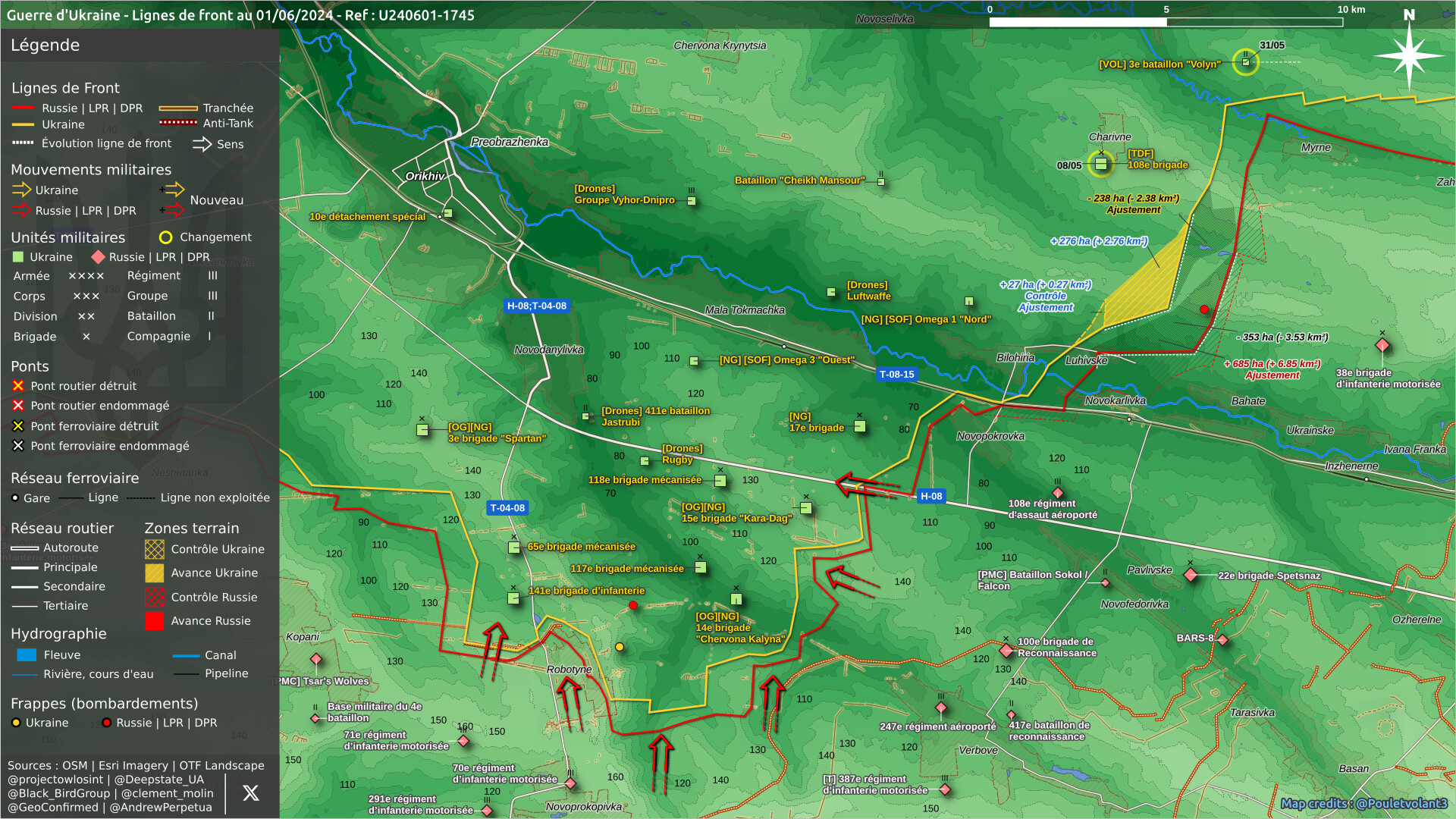This screenshot has width=1456, height=819.
Task: Click the north compass star icon
Action: coord(1409,55)
